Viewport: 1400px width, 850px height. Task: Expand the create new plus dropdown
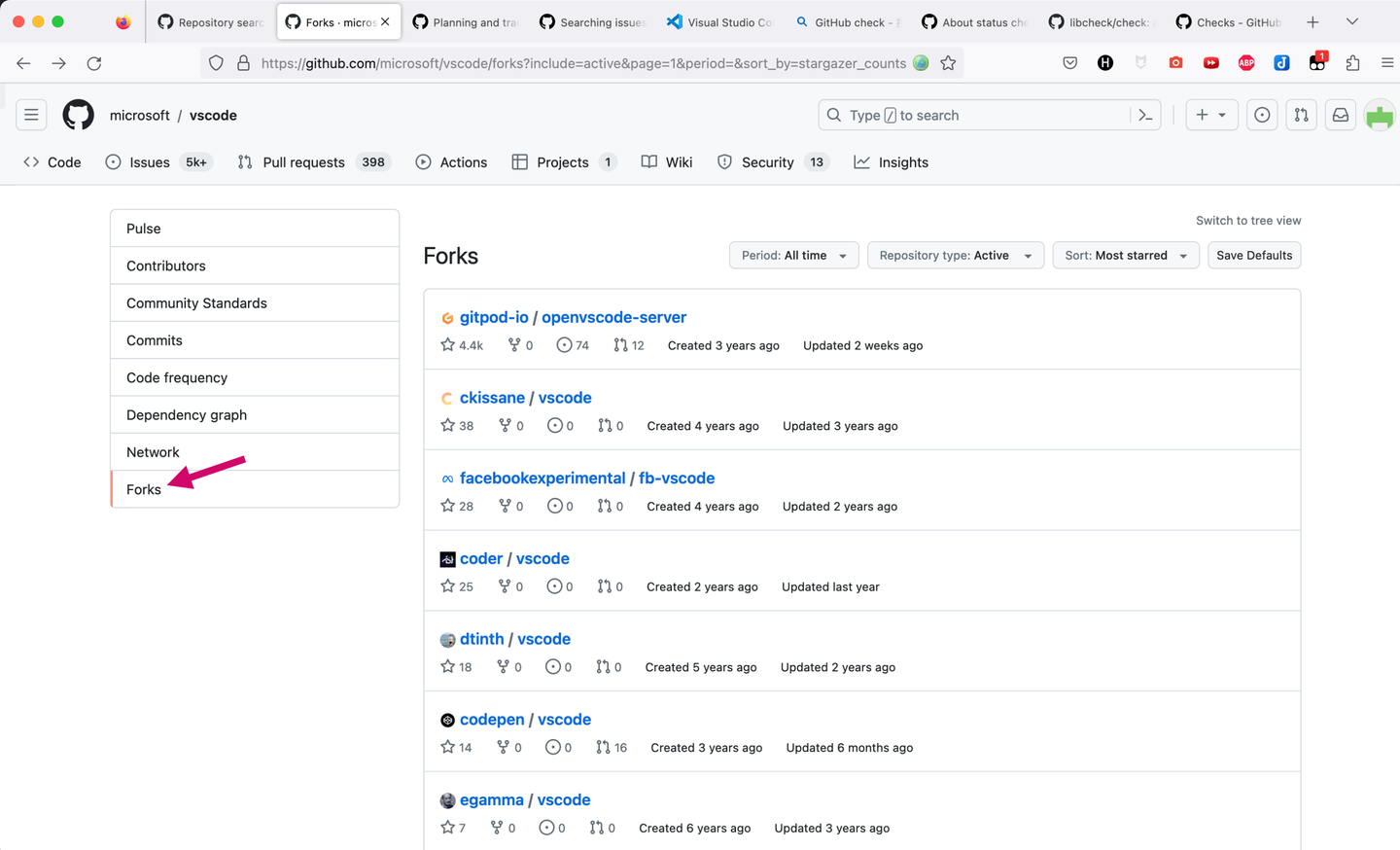pyautogui.click(x=1211, y=115)
